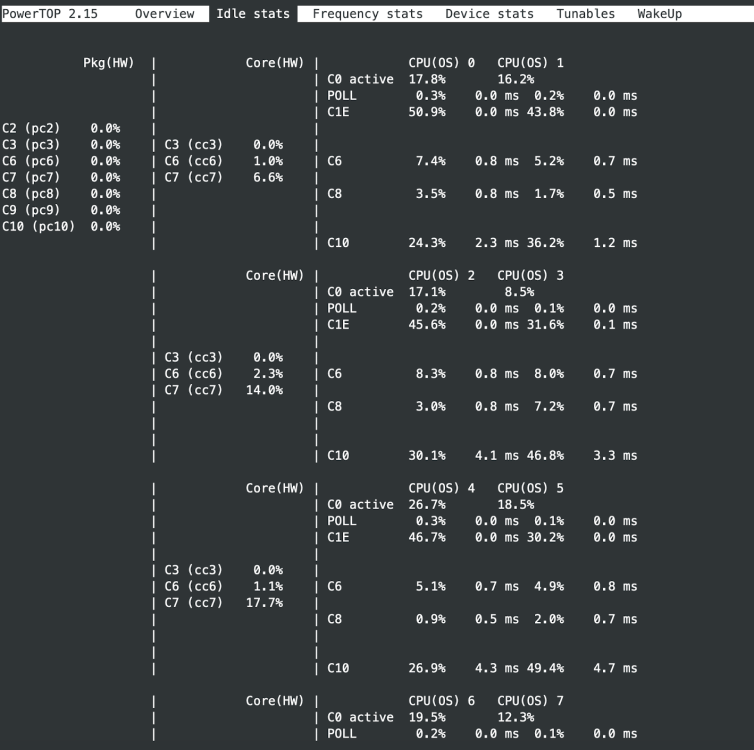Select the C3 (pc3) row label
Image resolution: width=754 pixels, height=750 pixels.
point(31,144)
